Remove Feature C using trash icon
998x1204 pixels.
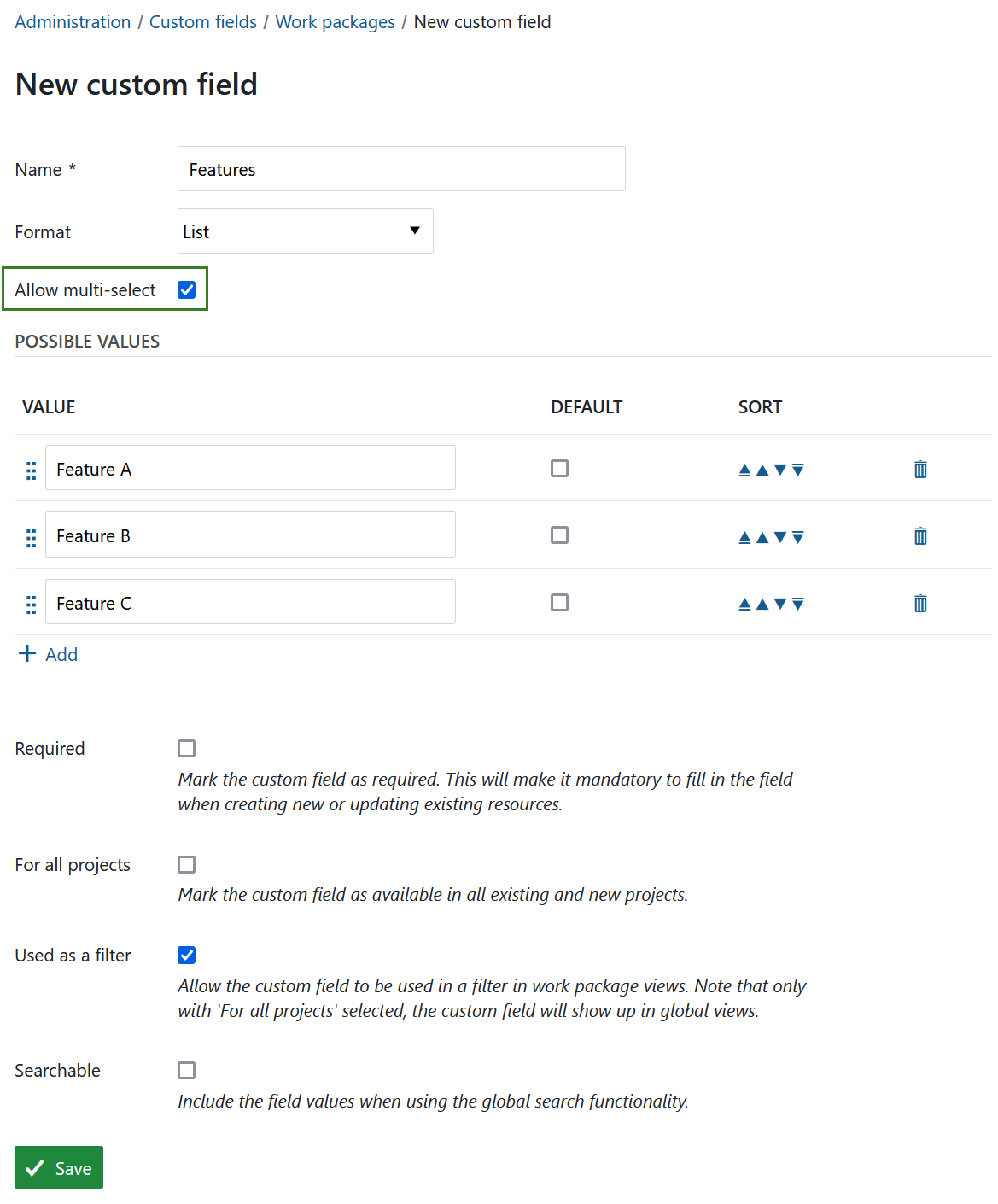[x=920, y=604]
